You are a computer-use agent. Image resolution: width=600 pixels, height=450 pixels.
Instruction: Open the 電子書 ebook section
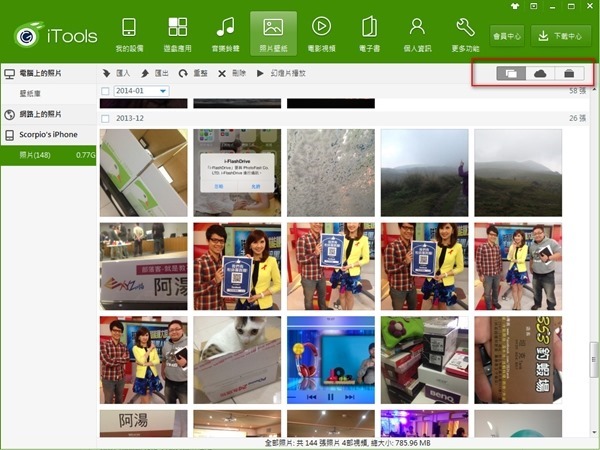(369, 33)
